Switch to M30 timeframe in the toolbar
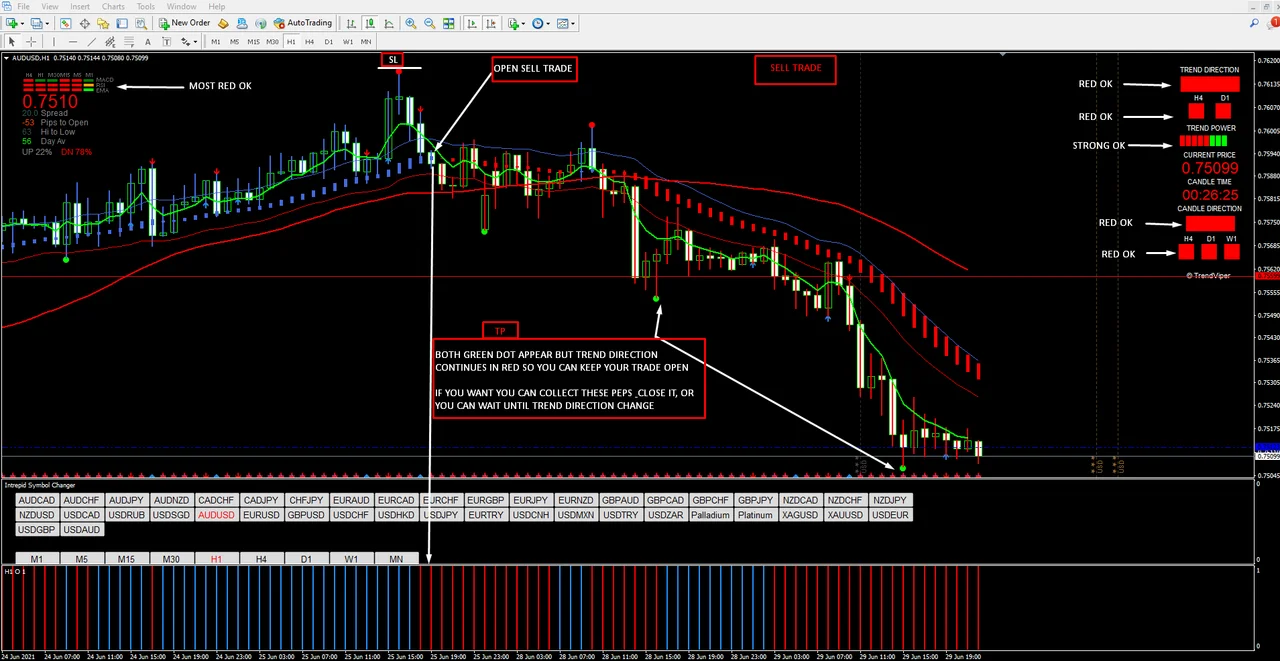Screen dimensions: 1280x661 [x=272, y=42]
